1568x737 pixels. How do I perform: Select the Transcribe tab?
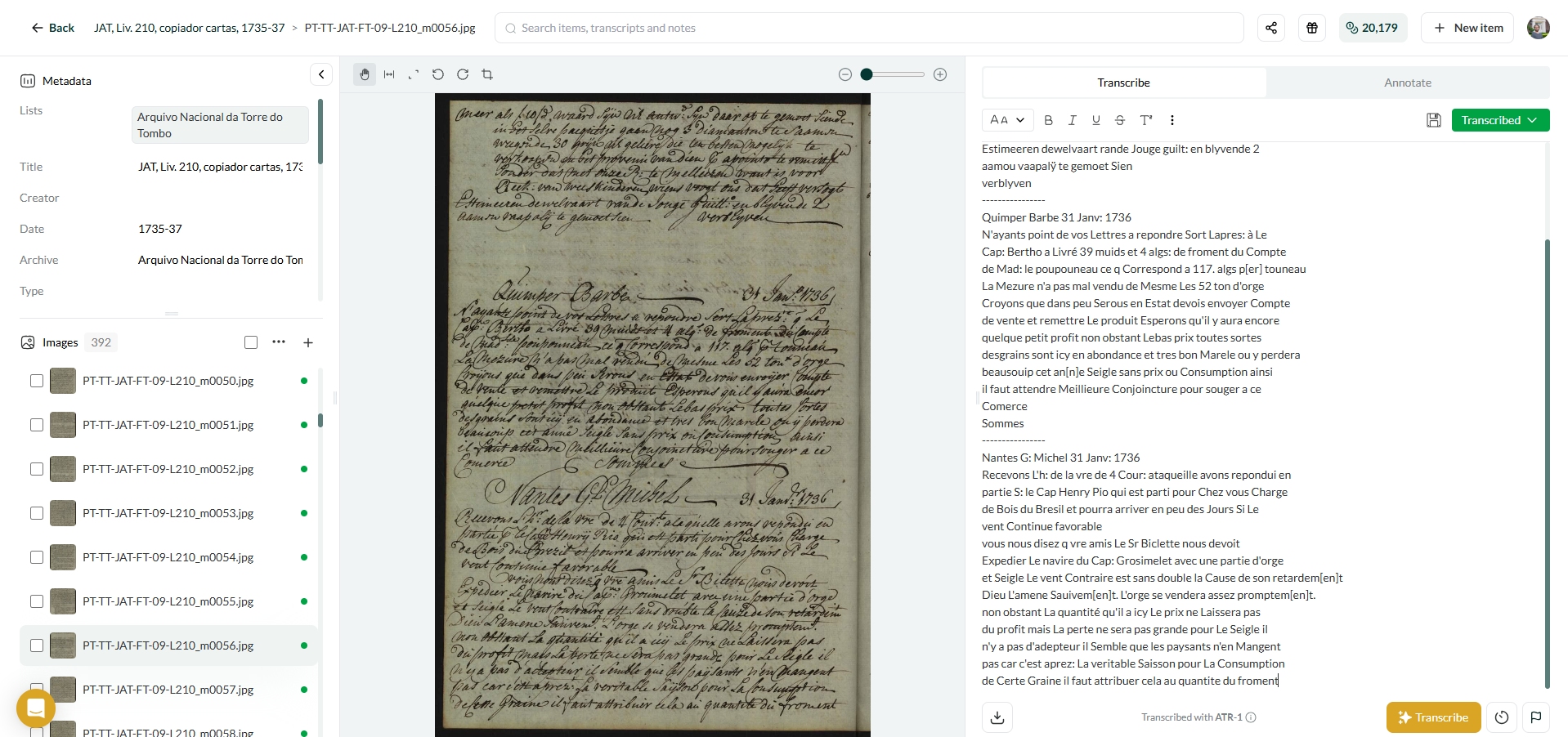click(x=1123, y=83)
